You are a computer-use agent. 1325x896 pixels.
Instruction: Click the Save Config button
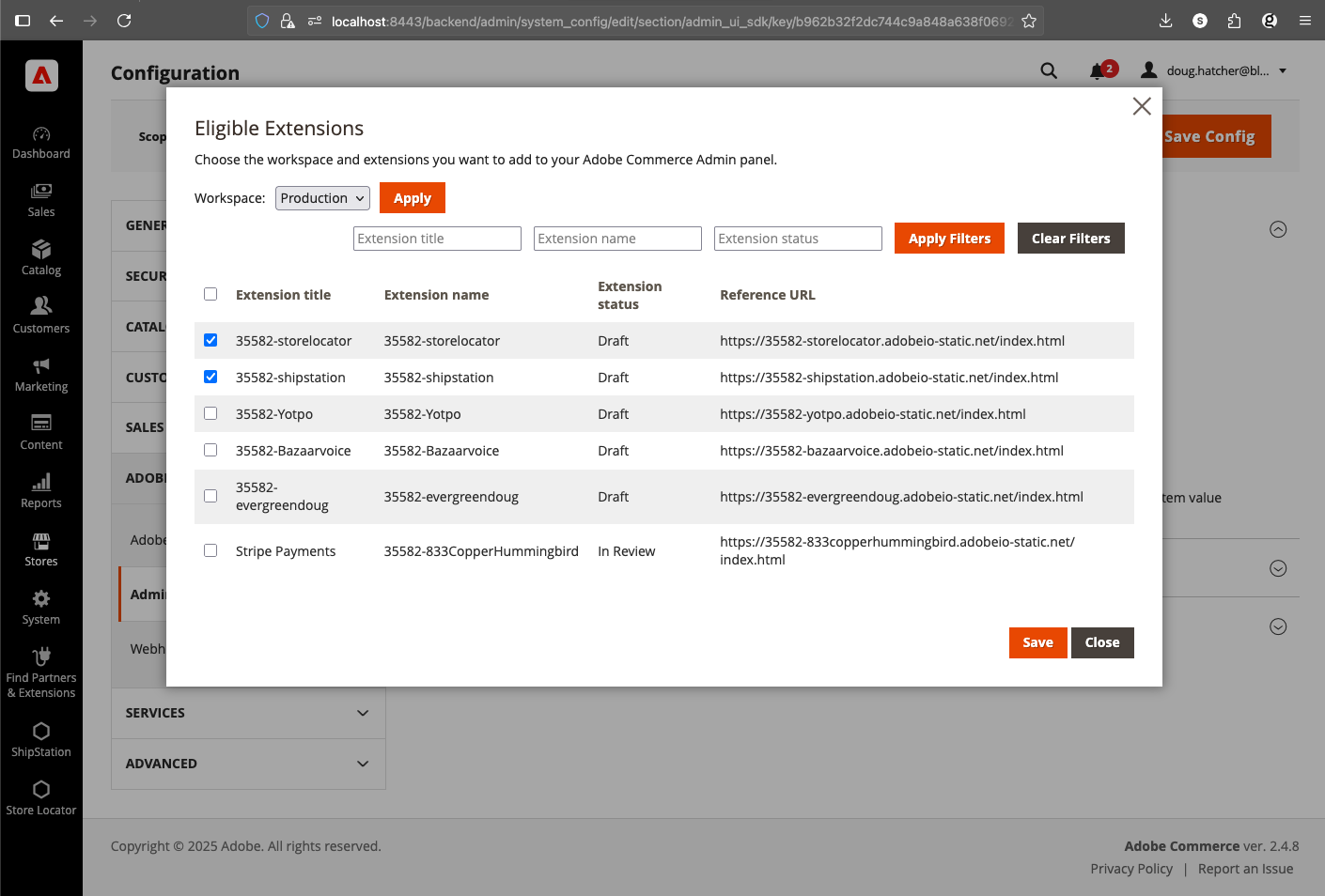[x=1216, y=136]
